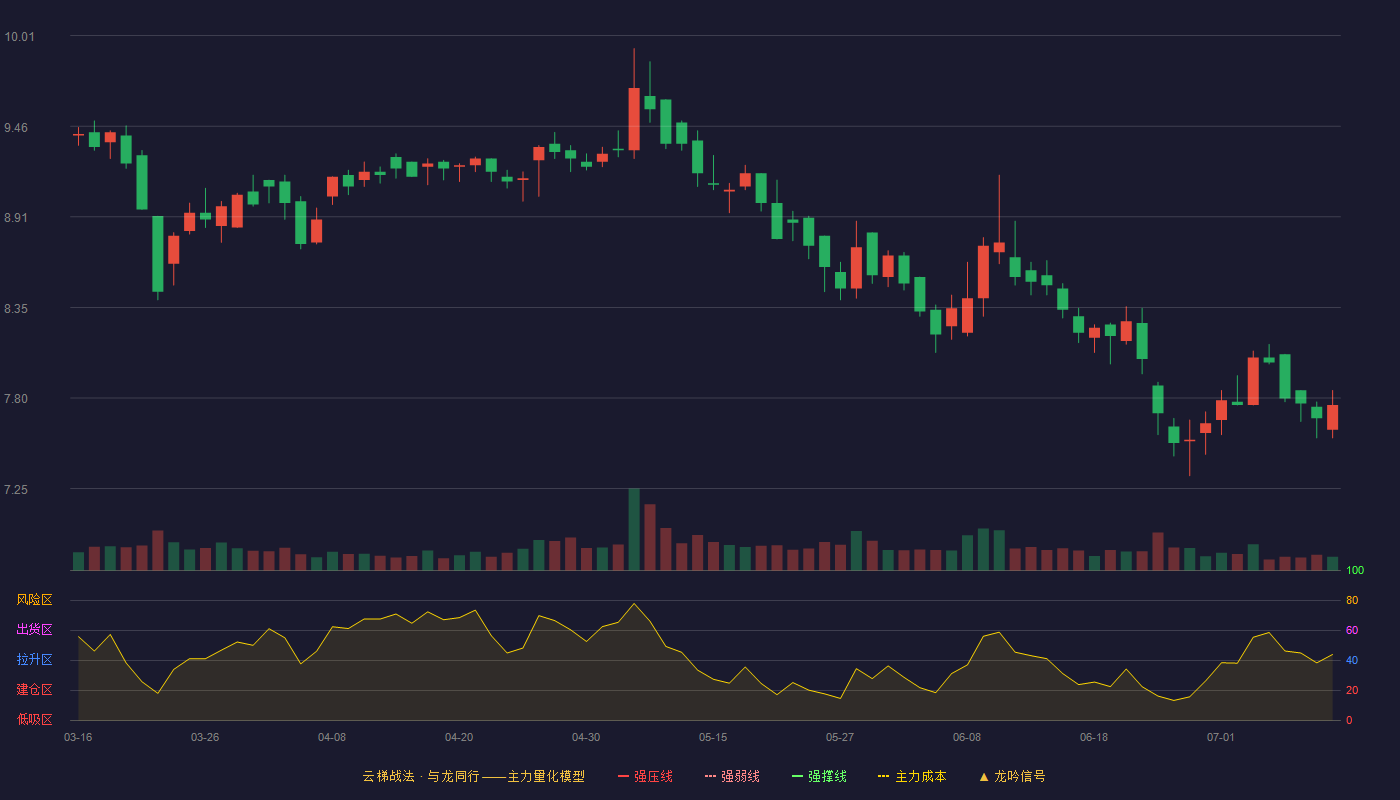
Task: Click the 低吸区 zone label
Action: 34,719
